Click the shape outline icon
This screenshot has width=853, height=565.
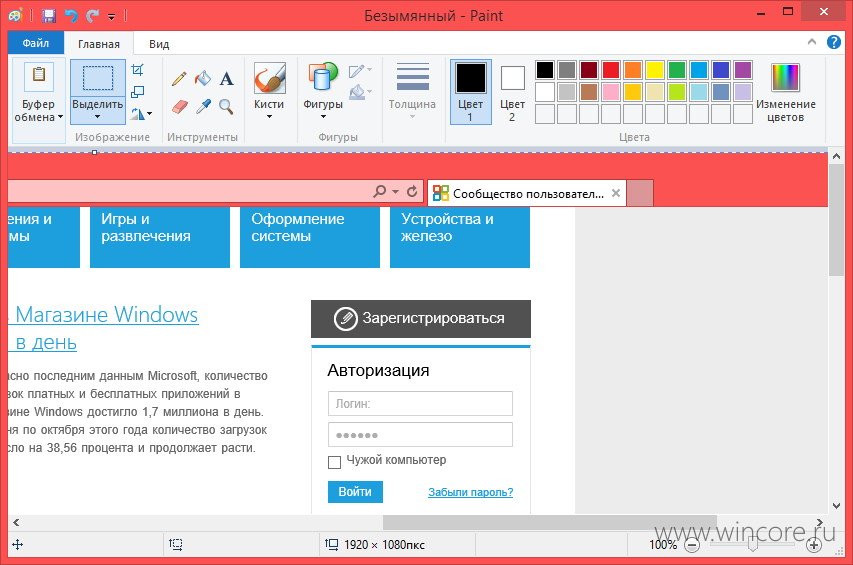pos(357,71)
